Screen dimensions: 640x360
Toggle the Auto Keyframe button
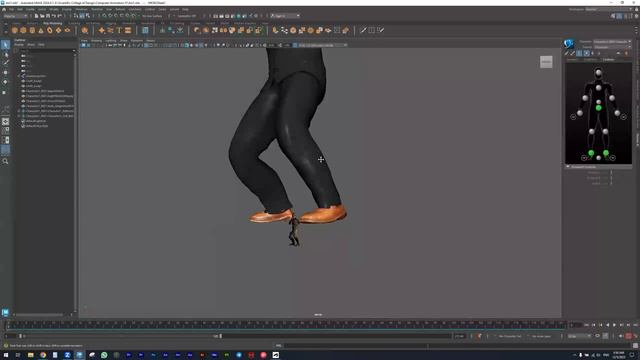(x=629, y=336)
